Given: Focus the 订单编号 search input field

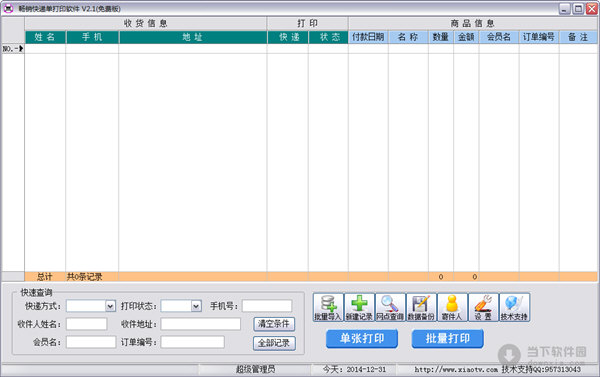Looking at the screenshot, I should pos(192,342).
